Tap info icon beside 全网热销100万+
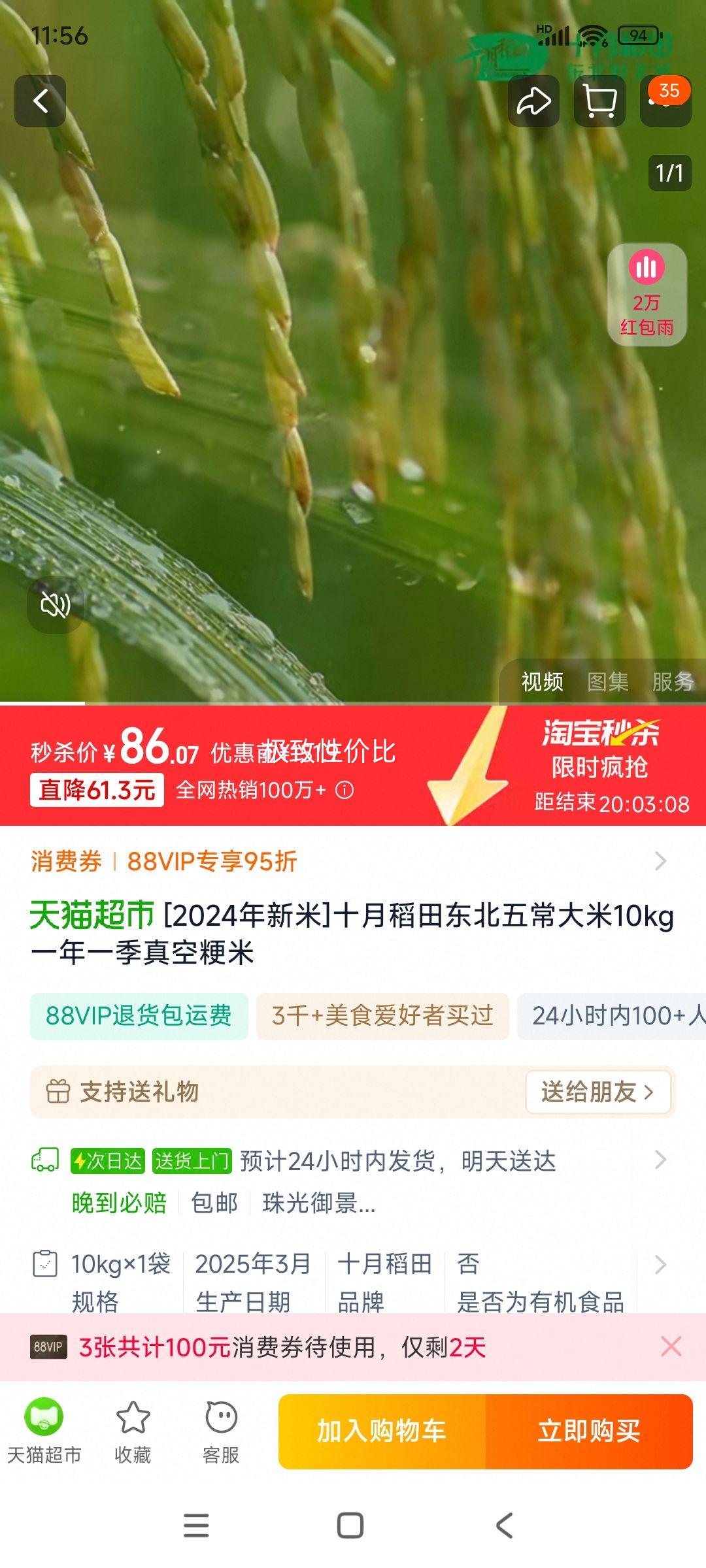Image resolution: width=706 pixels, height=1568 pixels. click(x=345, y=791)
